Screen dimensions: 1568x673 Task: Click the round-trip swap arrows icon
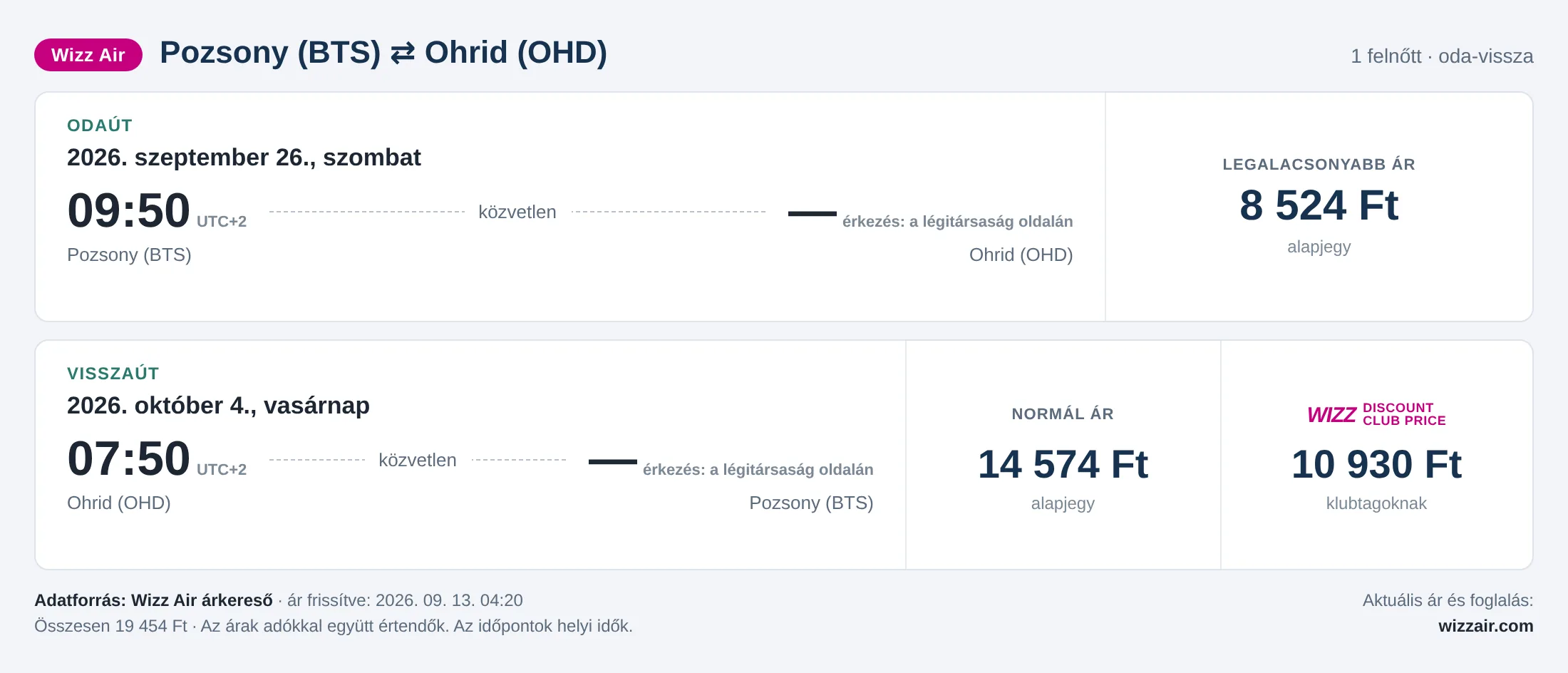[x=403, y=53]
